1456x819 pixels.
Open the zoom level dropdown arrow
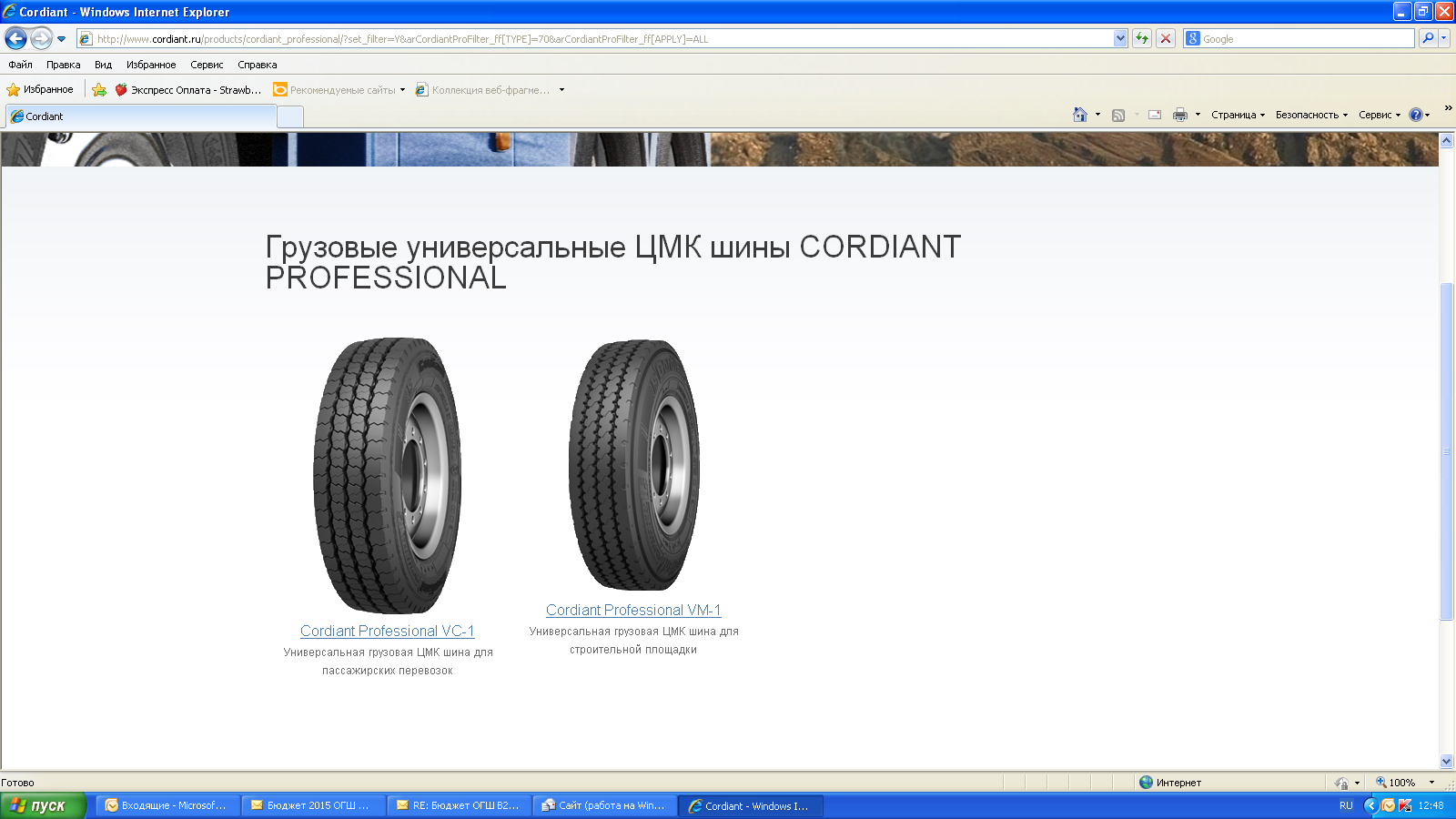(x=1431, y=783)
